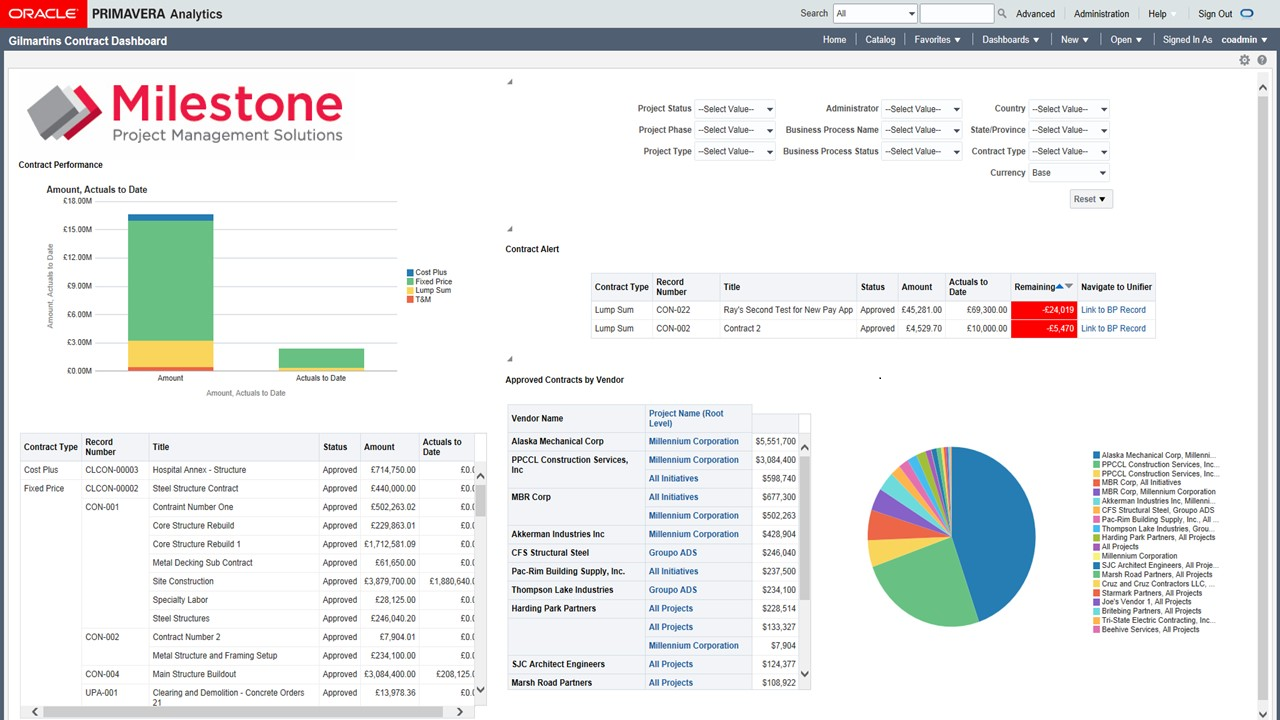Click the search magnifier icon
The image size is (1280, 720).
click(1002, 14)
